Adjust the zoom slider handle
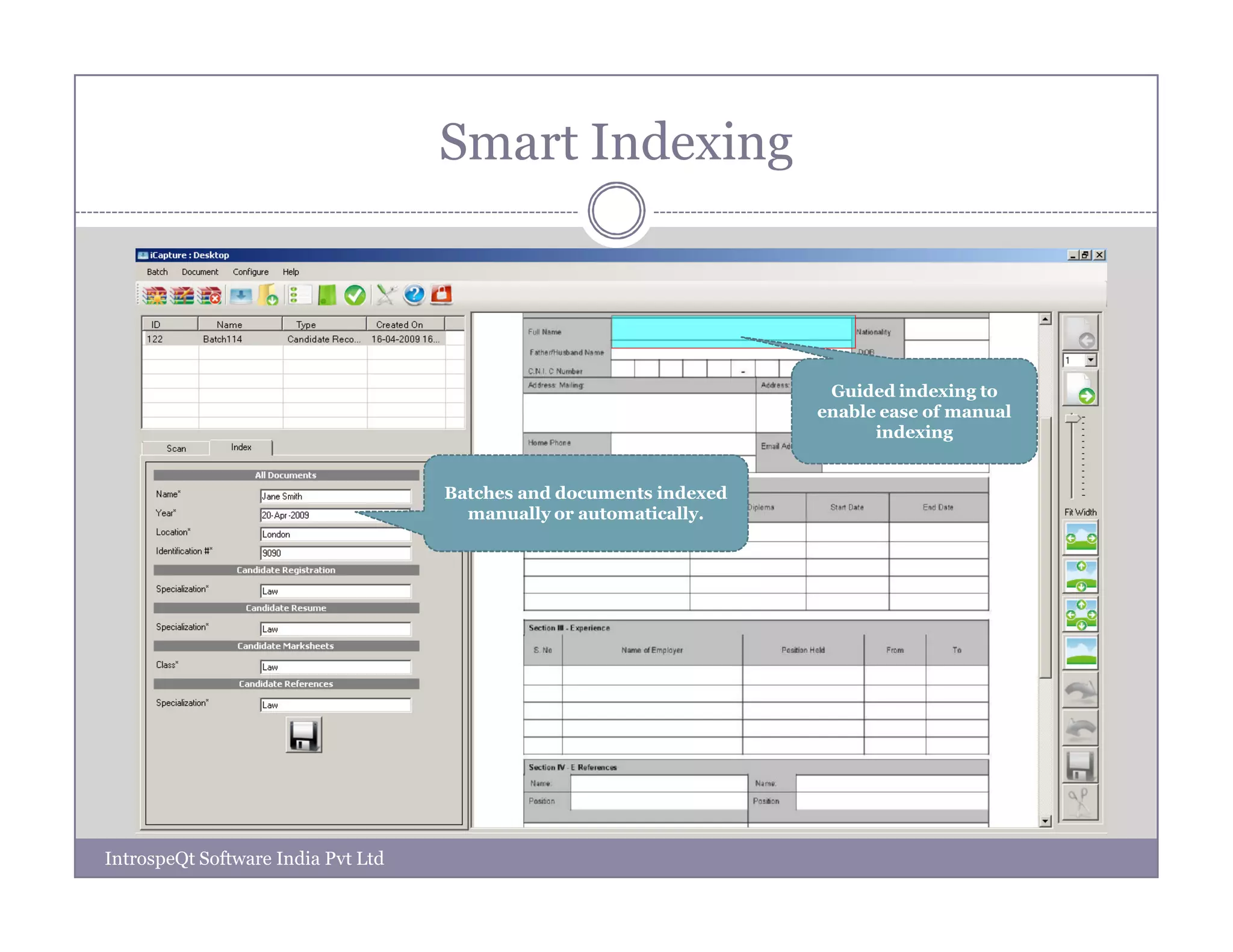1233x952 pixels. tap(1072, 418)
